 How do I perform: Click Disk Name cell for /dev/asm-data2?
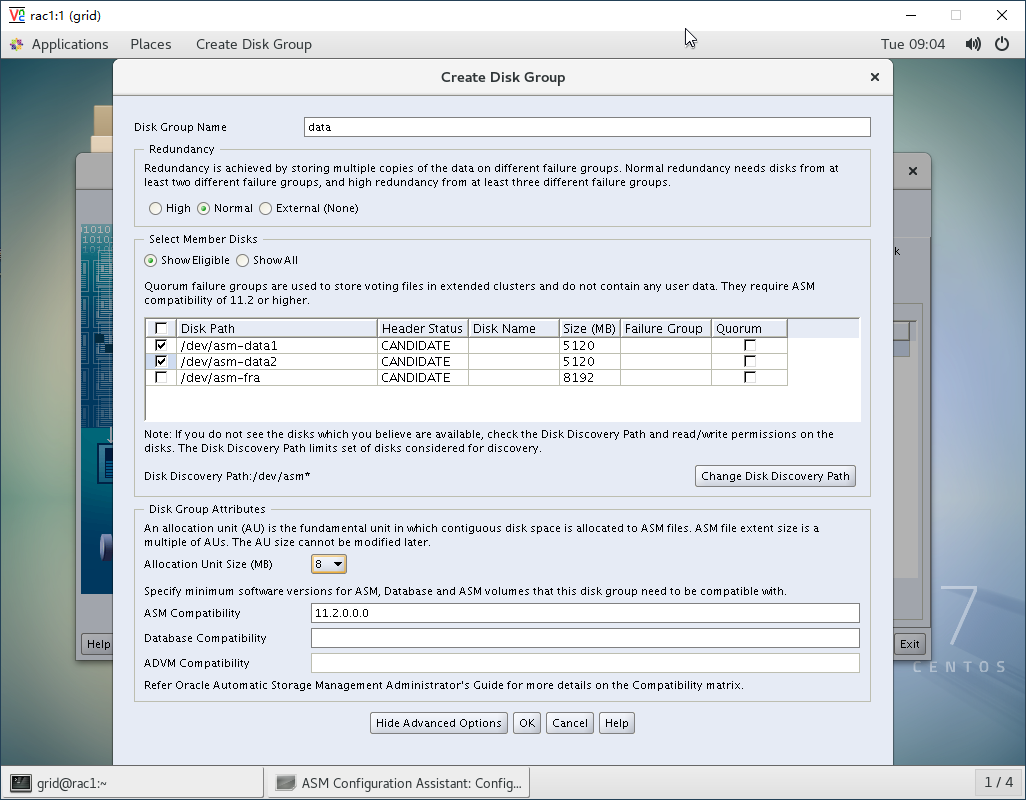click(514, 361)
